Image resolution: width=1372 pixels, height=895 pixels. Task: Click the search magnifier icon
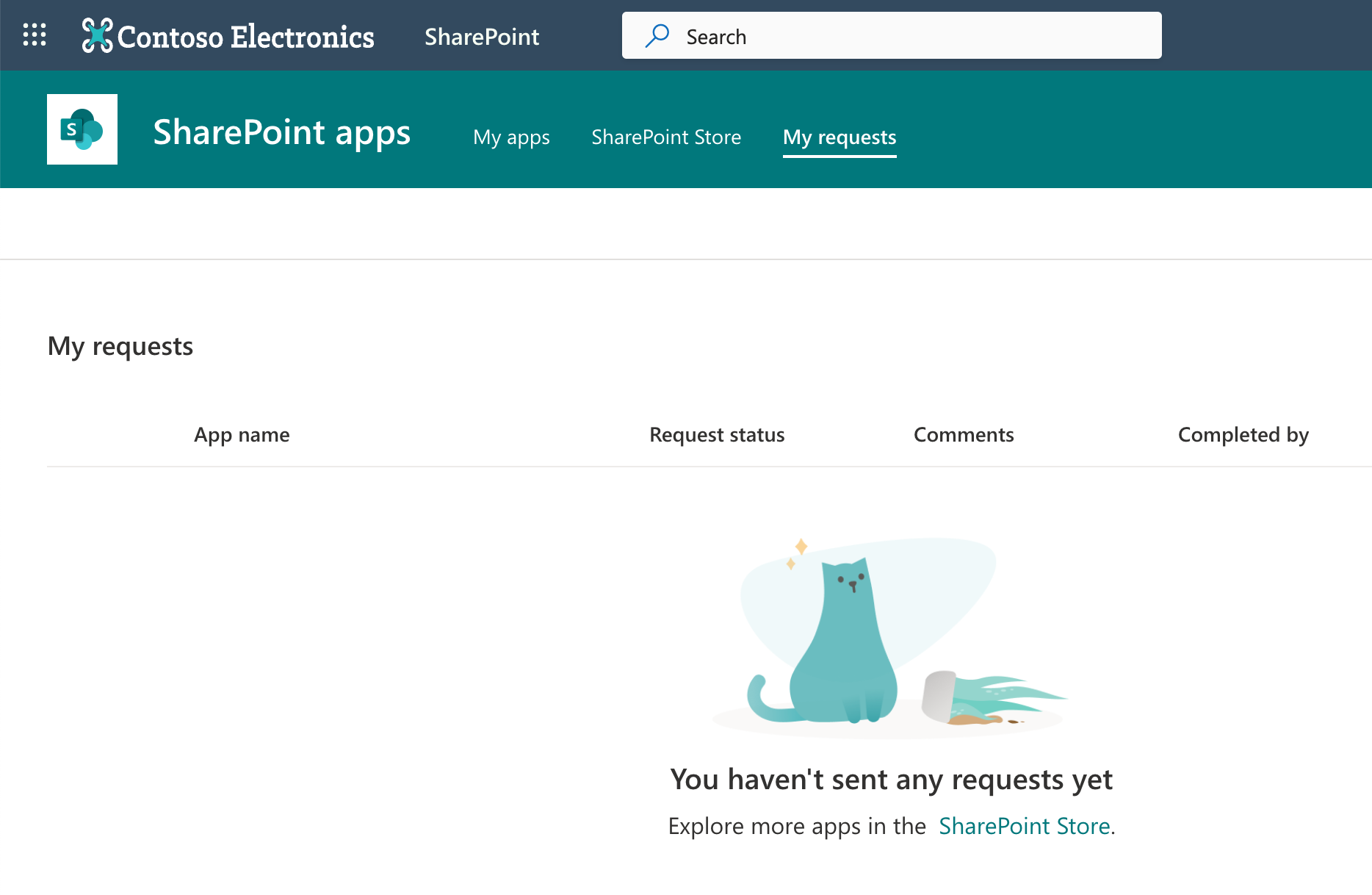coord(657,35)
